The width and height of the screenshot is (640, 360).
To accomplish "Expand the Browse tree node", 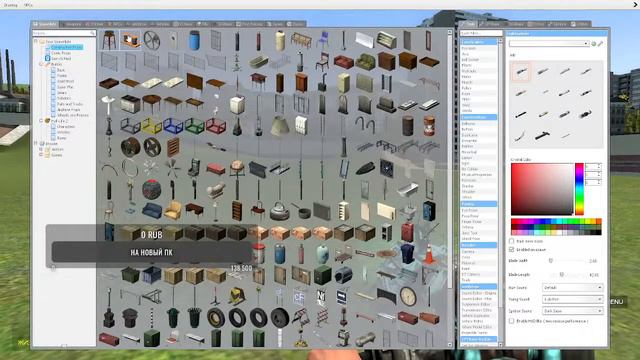I will (x=36, y=143).
